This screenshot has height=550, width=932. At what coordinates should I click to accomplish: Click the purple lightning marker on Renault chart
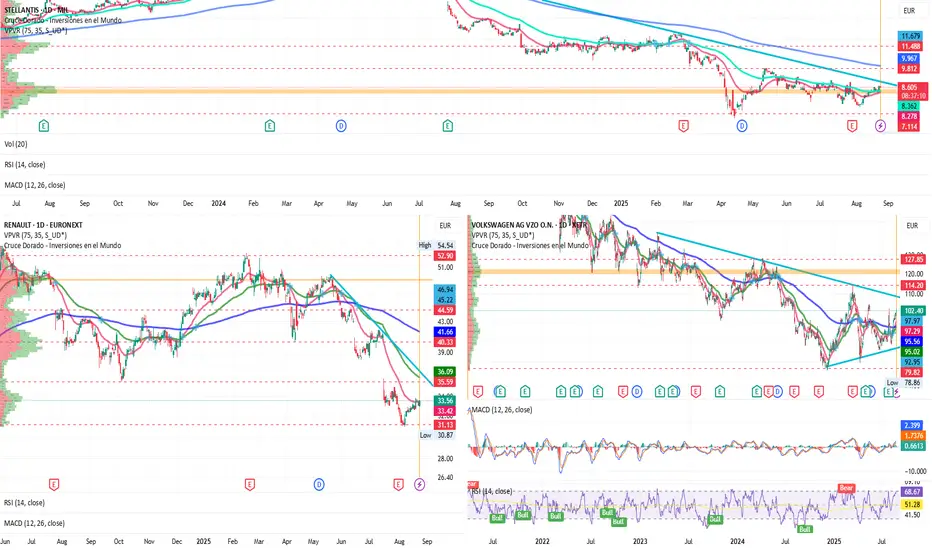(420, 485)
